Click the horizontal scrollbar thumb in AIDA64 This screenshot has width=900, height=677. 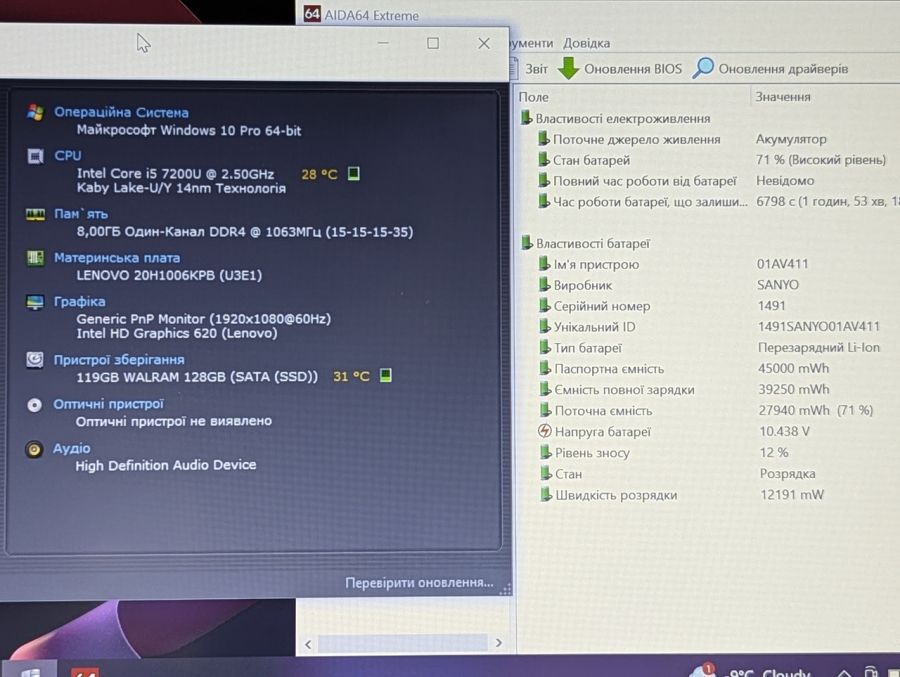(403, 643)
